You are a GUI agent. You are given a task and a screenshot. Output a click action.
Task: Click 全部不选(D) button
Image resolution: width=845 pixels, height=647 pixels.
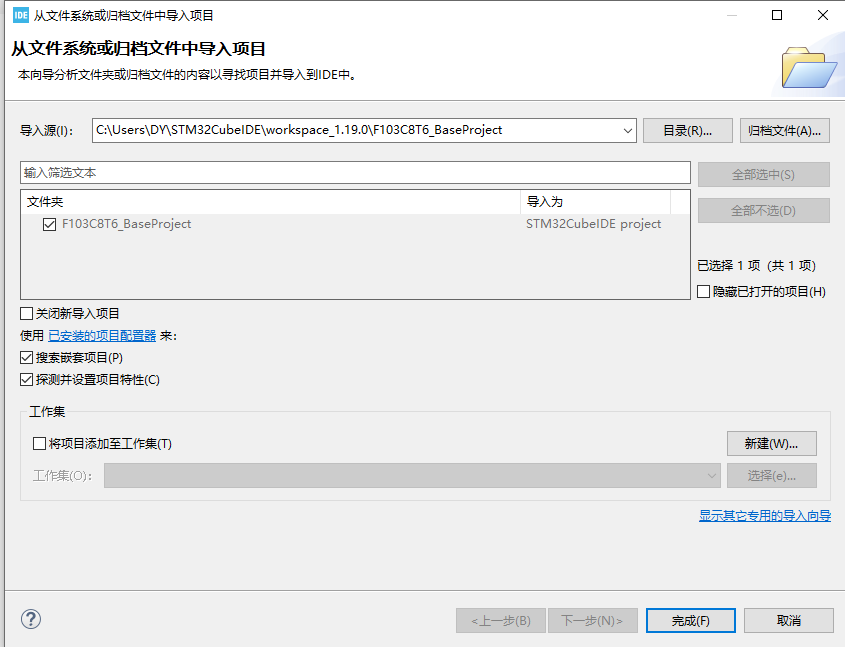(764, 211)
